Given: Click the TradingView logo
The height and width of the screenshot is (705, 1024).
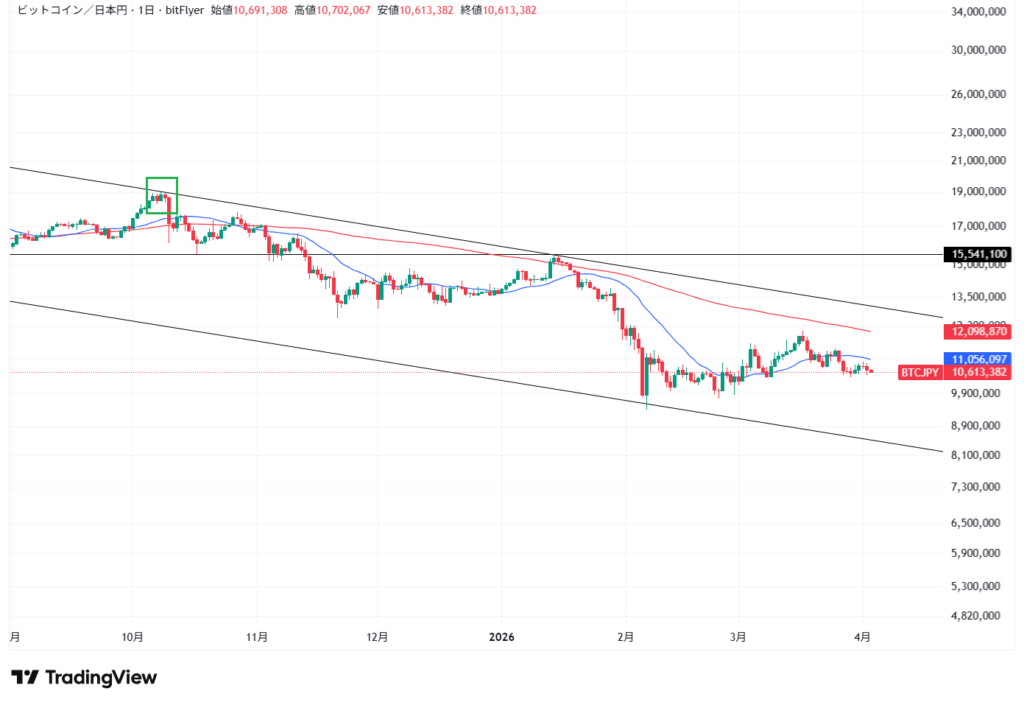Looking at the screenshot, I should [87, 677].
